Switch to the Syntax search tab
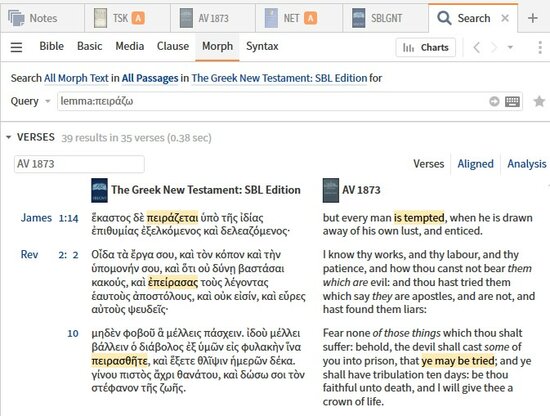550x416 pixels. (262, 46)
